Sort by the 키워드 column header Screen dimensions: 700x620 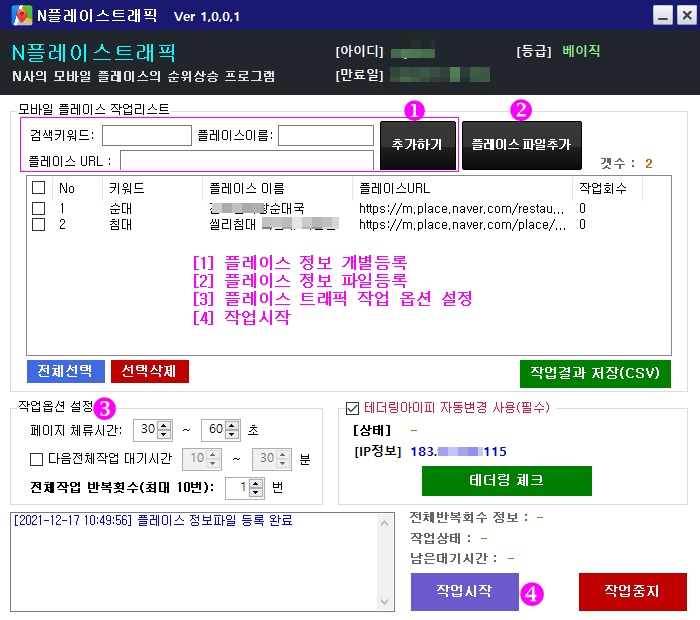pos(127,188)
